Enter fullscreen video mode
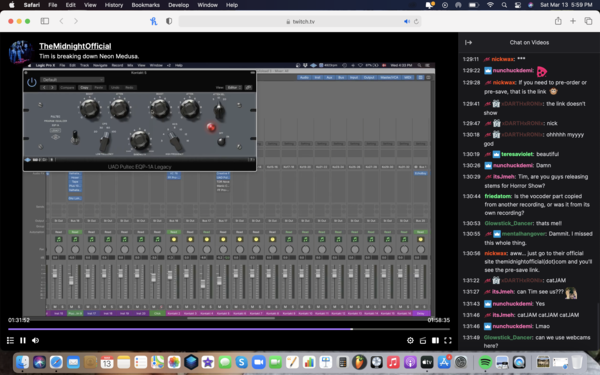This screenshot has width=600, height=375. (448, 340)
